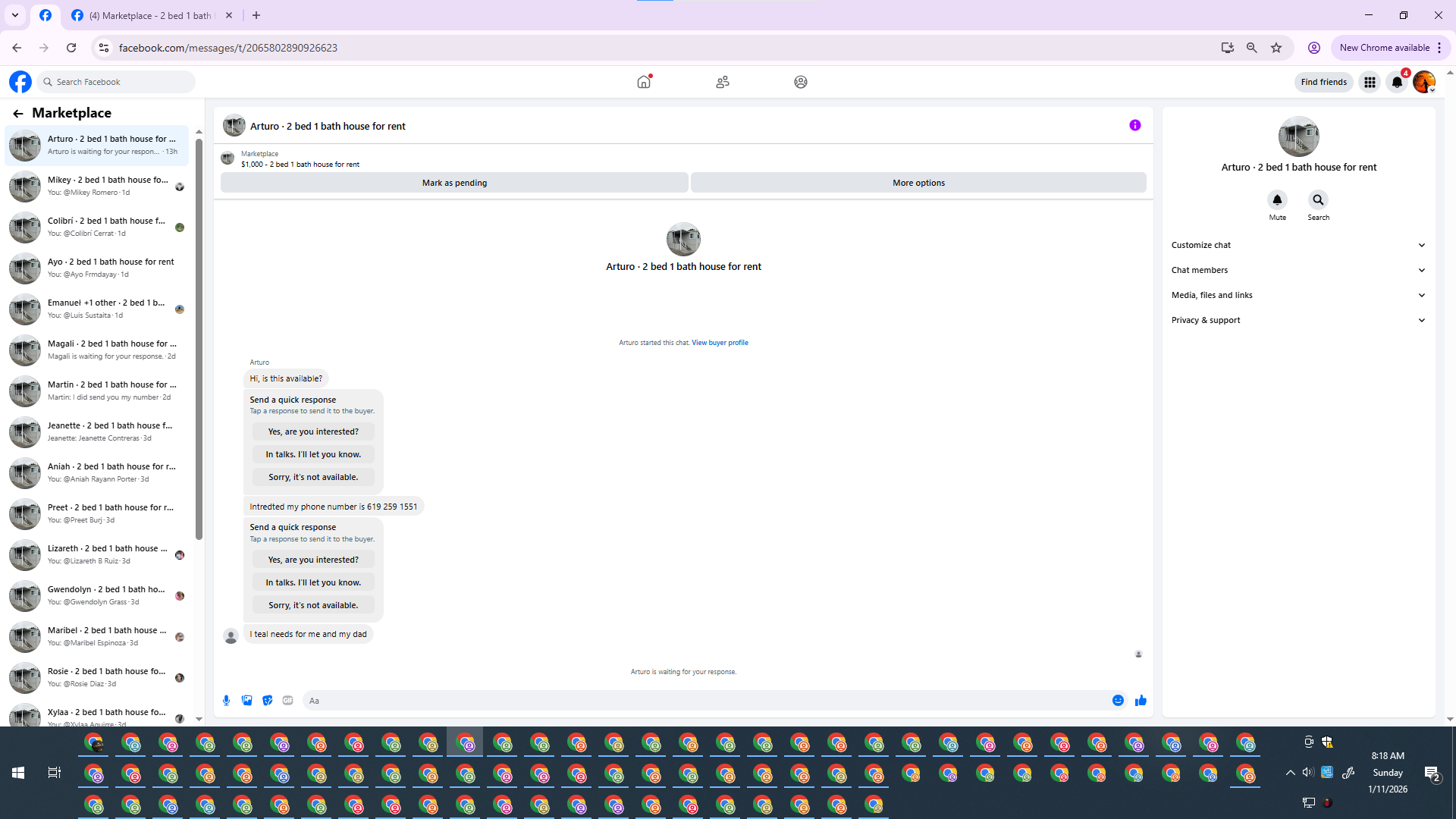Open Chrome tab search dropdown
1456x819 pixels.
(15, 15)
